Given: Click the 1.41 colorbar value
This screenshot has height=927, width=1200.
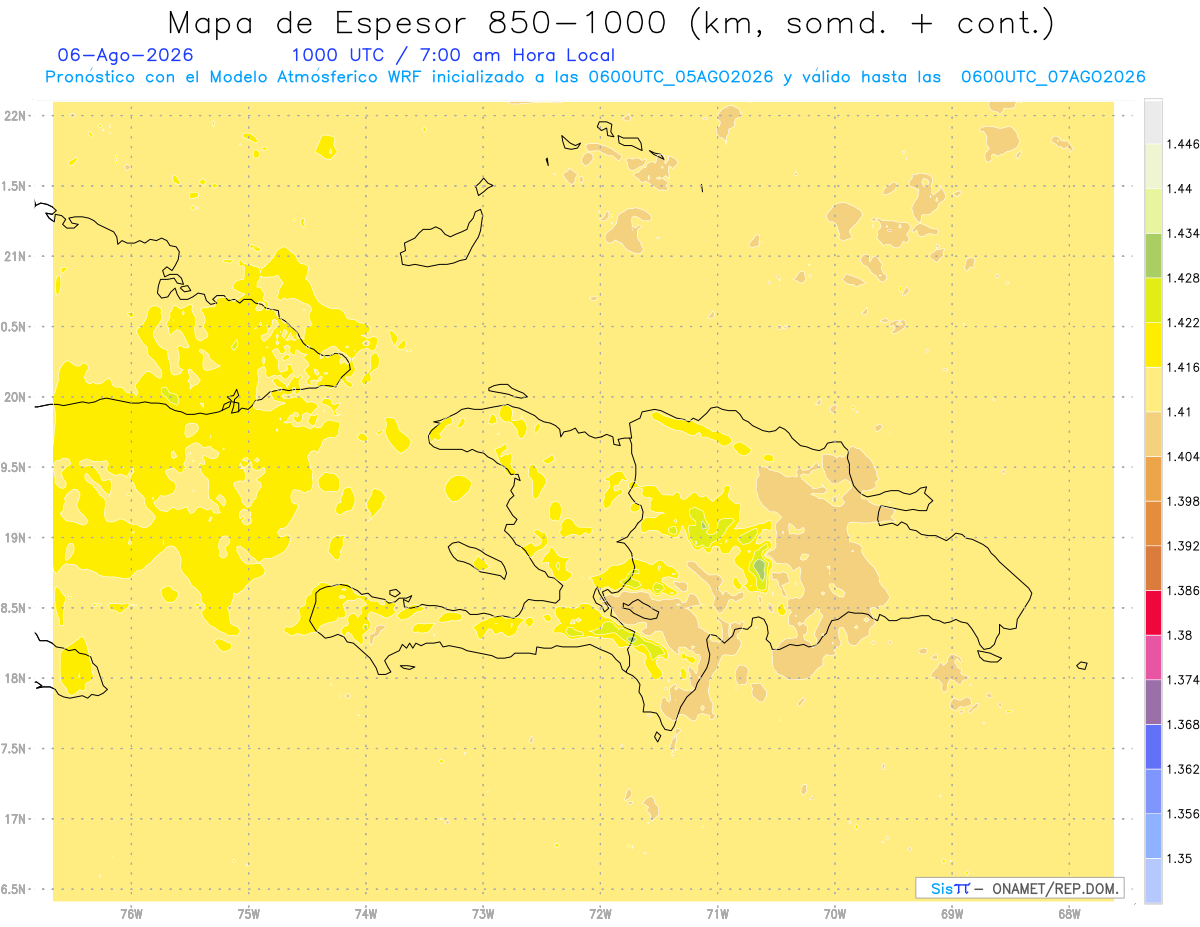Looking at the screenshot, I should point(1180,412).
